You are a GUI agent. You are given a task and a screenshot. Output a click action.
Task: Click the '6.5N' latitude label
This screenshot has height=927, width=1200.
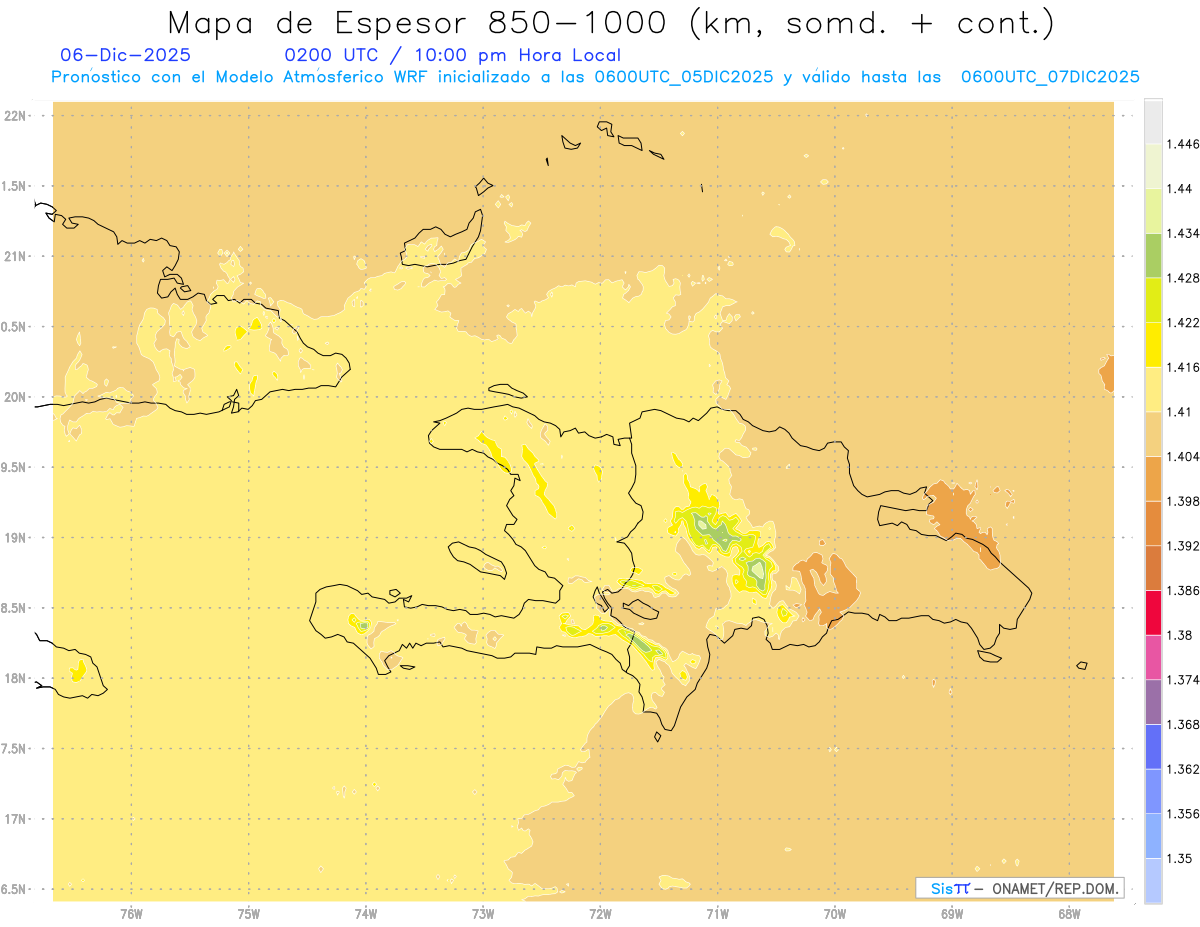click(15, 889)
